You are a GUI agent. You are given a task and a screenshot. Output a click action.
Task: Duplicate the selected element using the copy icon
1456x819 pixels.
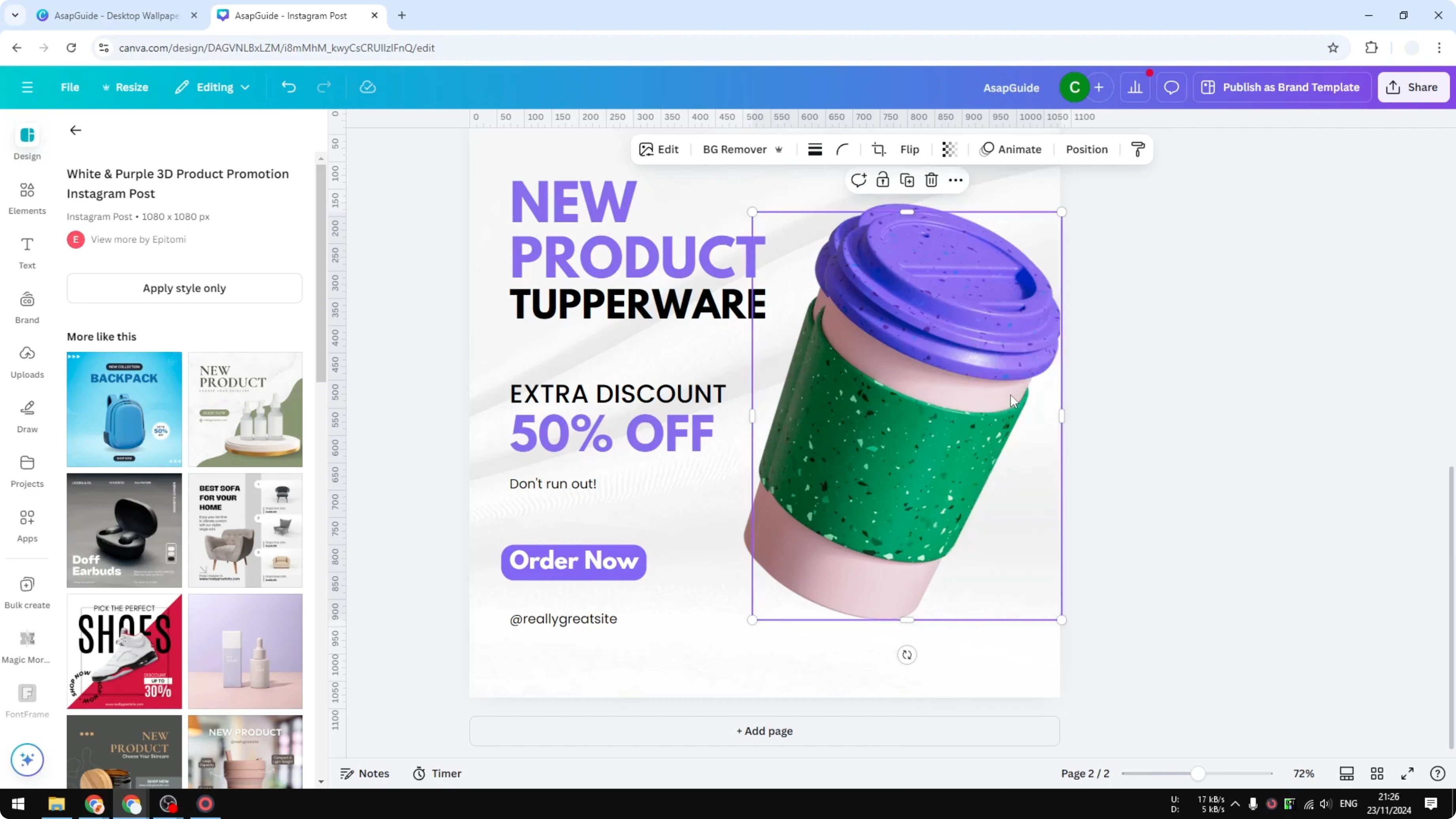coord(906,180)
